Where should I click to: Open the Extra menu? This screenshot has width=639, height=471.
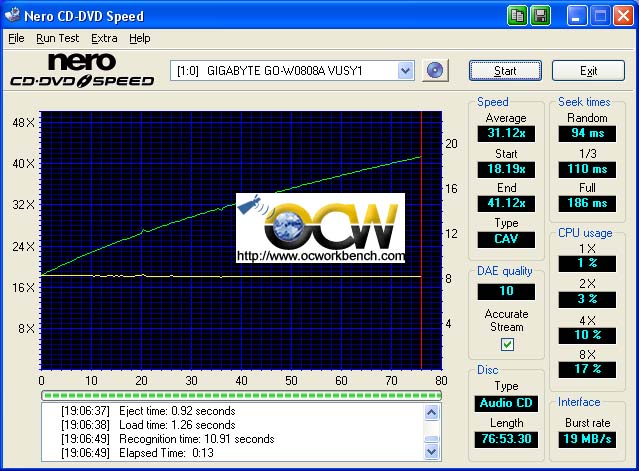tap(104, 38)
